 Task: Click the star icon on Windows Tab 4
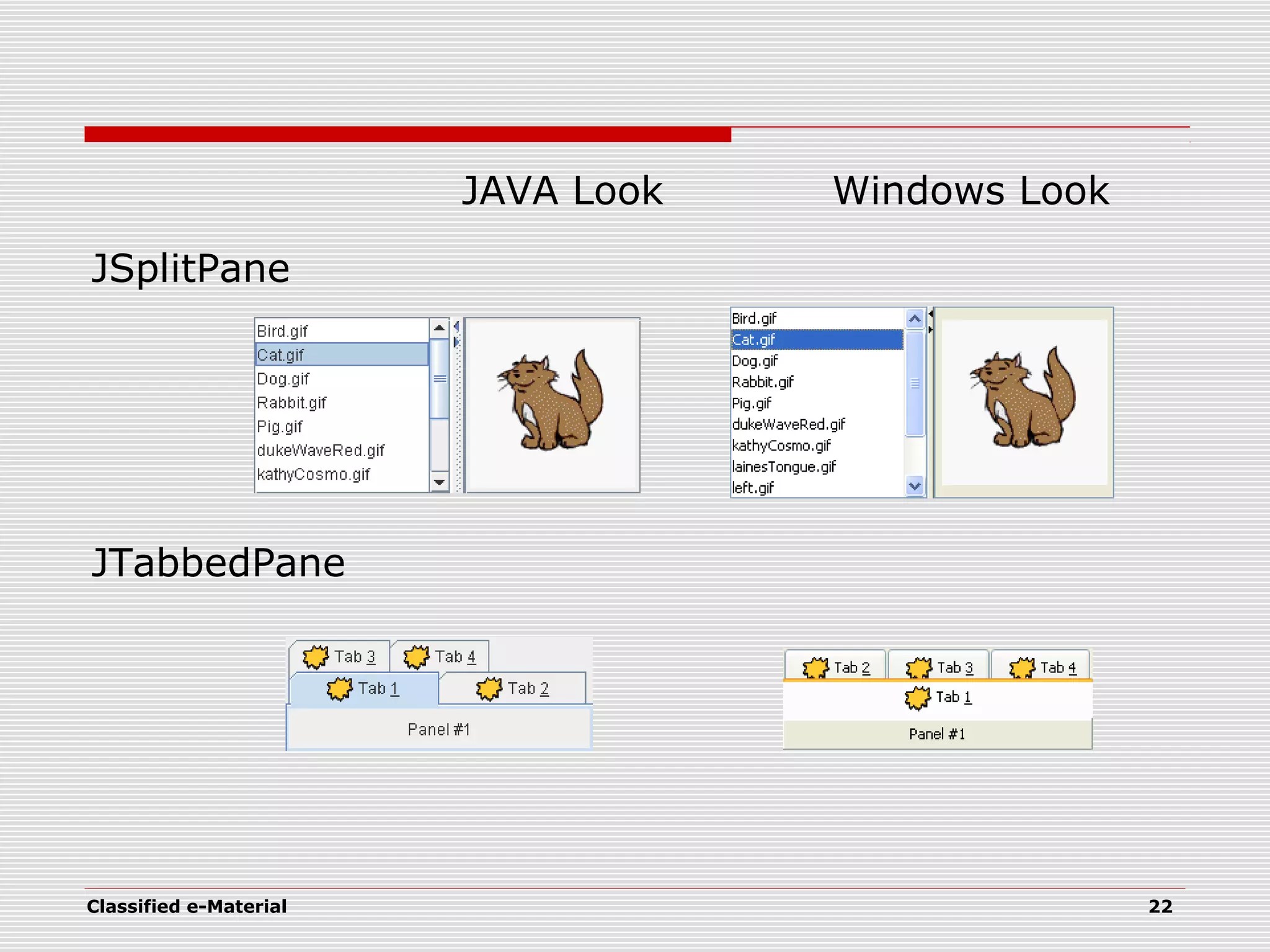(x=1021, y=668)
